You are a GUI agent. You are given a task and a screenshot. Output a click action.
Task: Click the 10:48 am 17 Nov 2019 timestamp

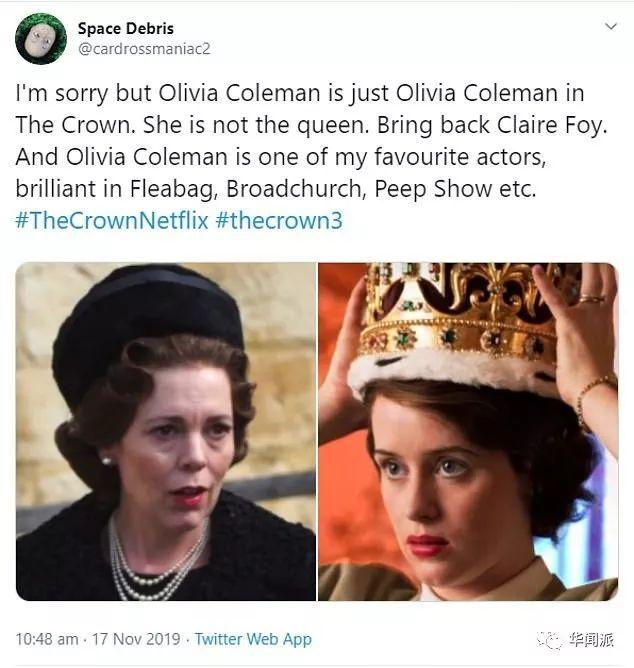click(97, 639)
